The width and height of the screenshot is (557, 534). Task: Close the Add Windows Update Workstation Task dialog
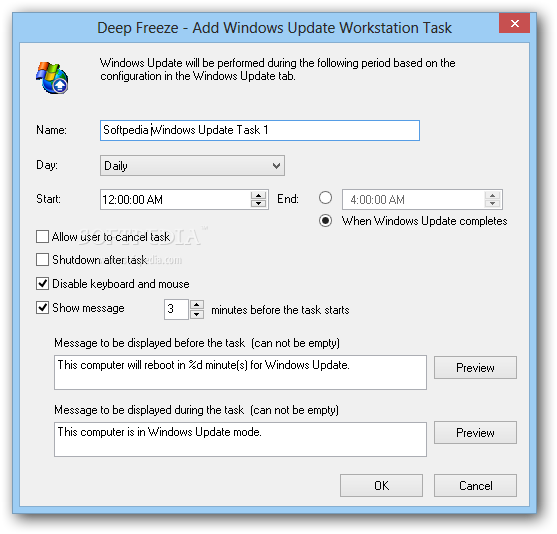pyautogui.click(x=514, y=23)
